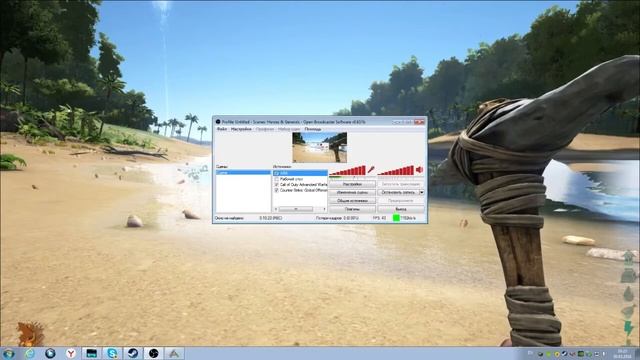640x360 pixels.
Task: Open the Файл menu
Action: pyautogui.click(x=222, y=129)
